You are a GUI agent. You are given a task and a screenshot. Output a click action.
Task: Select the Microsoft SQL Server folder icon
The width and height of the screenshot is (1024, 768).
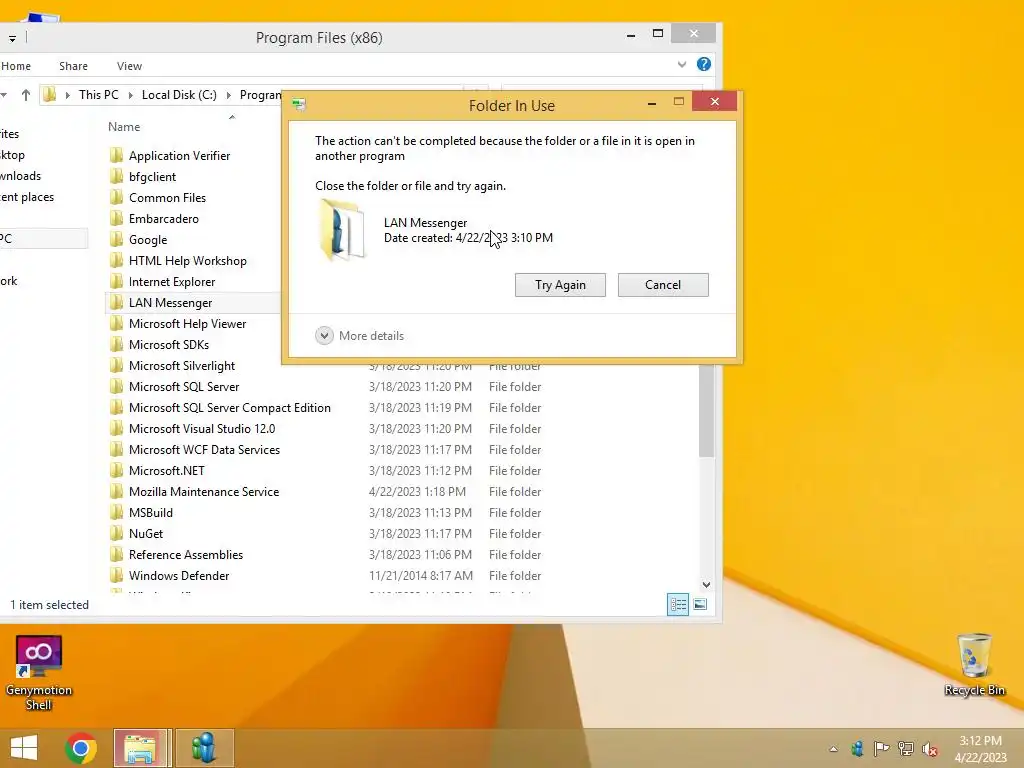tap(116, 387)
